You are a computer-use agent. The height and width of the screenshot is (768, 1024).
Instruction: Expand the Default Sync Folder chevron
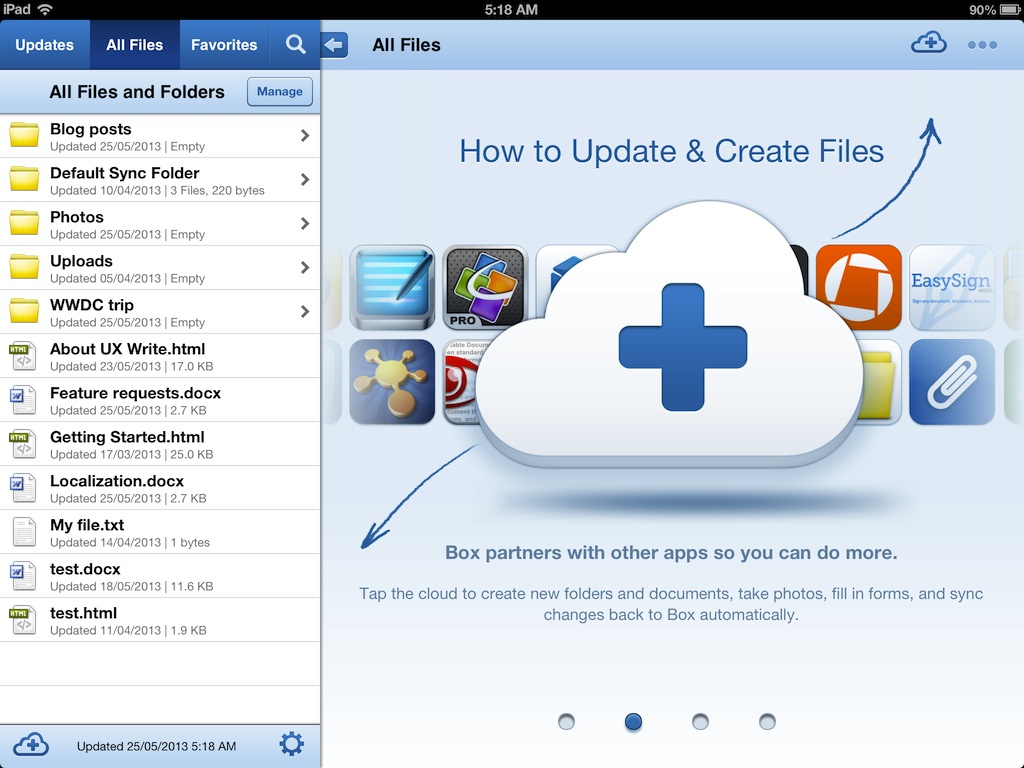pos(305,179)
